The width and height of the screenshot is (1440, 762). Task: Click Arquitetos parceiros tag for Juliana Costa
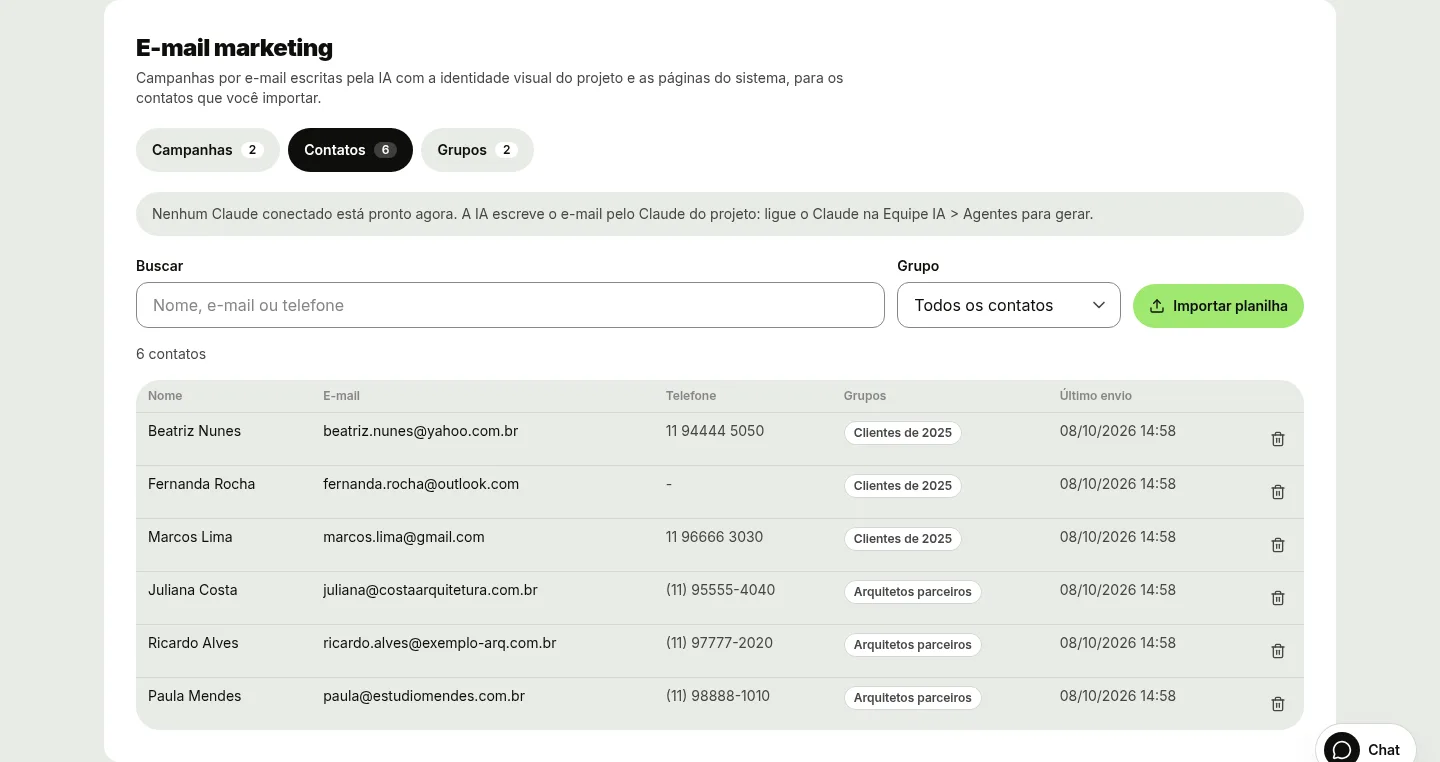pos(913,592)
